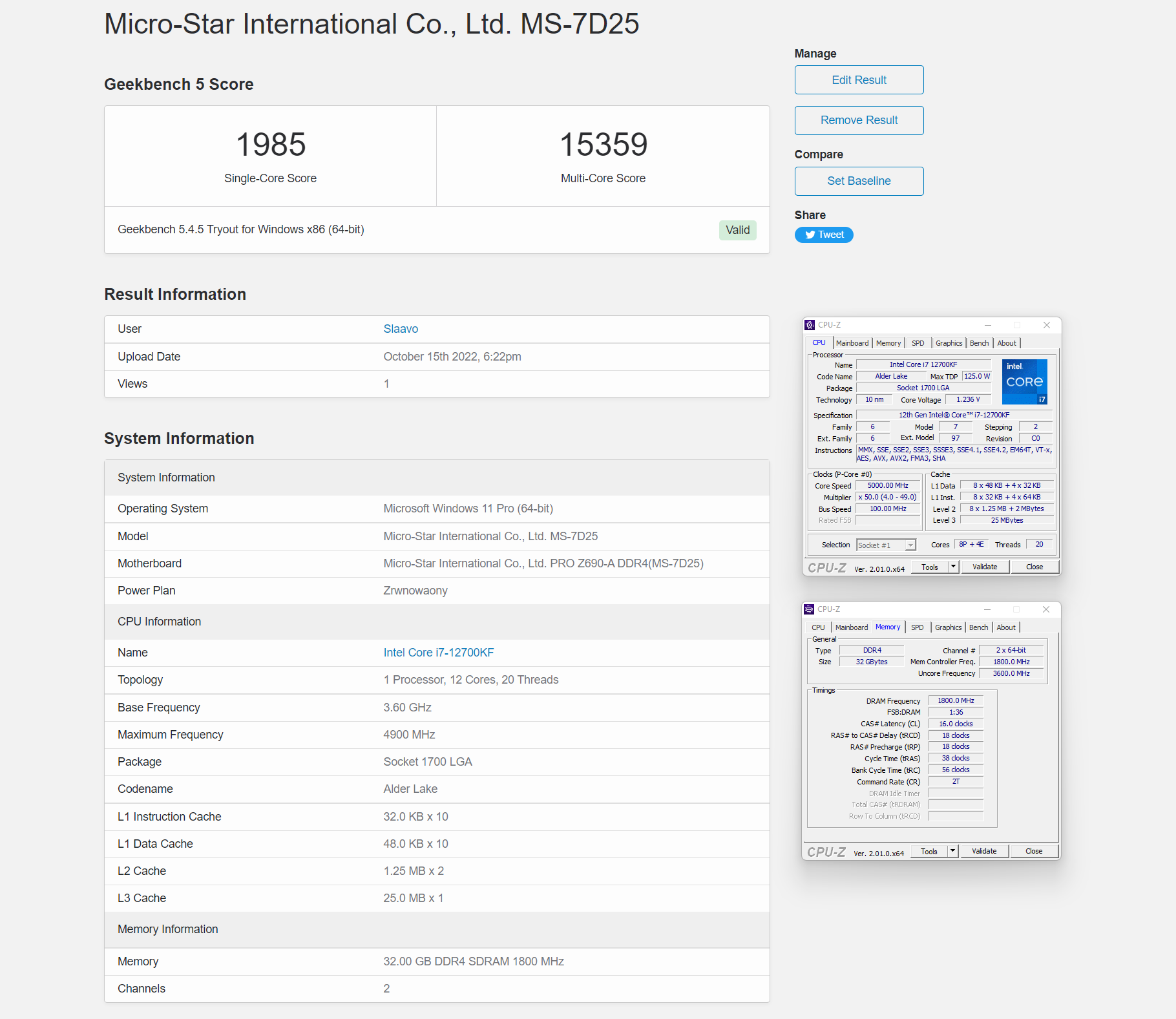Click Close button in upper CPU-Z window
This screenshot has width=1176, height=1019.
coord(1034,567)
